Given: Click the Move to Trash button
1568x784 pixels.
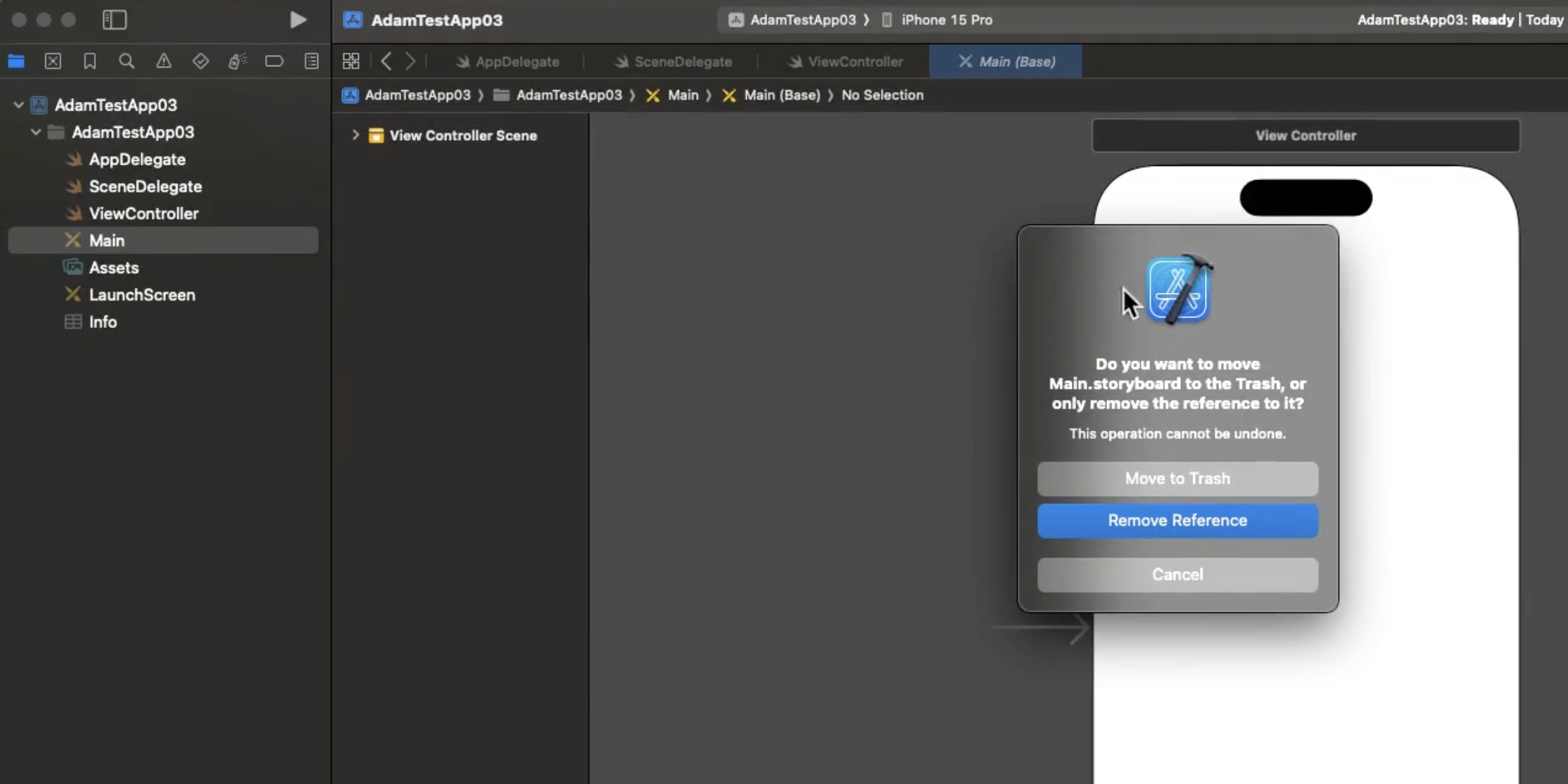Looking at the screenshot, I should point(1177,479).
